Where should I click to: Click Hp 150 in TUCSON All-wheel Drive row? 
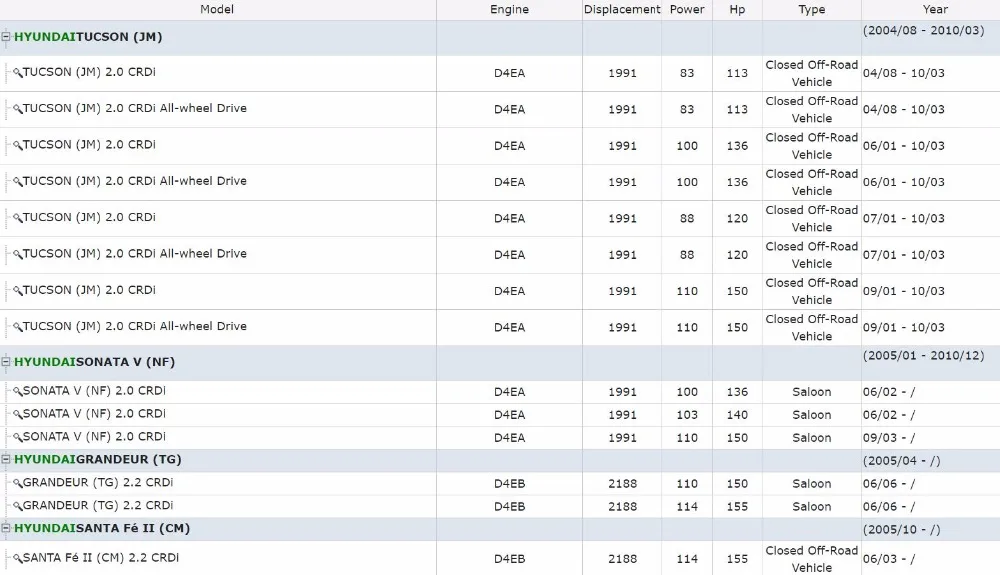(737, 328)
